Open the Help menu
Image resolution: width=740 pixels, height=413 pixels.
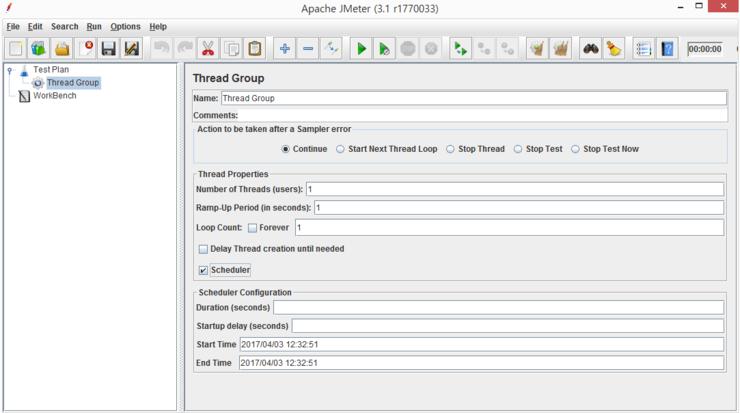coord(158,26)
